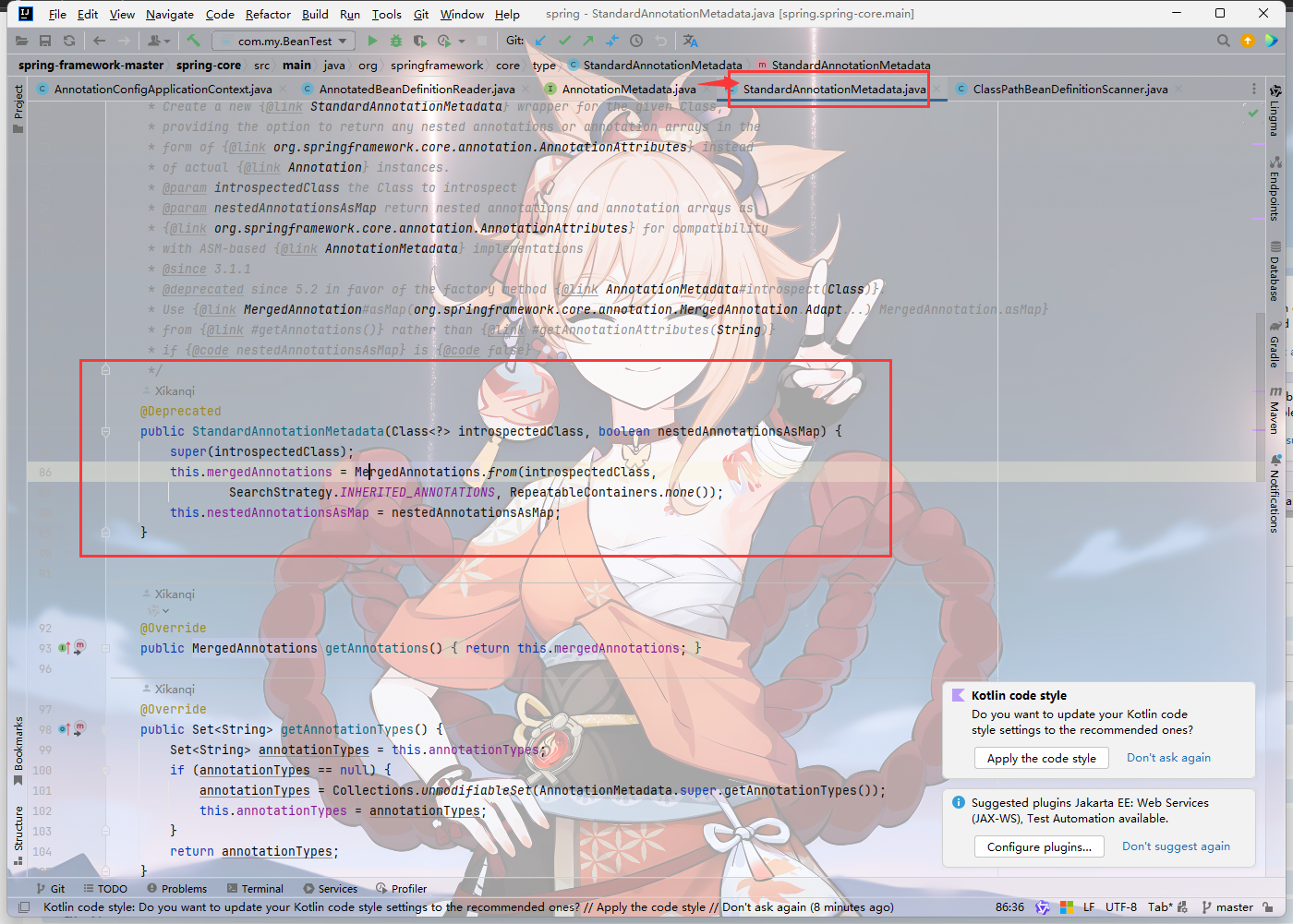Viewport: 1293px width, 924px height.
Task: Change the UTF-8 file encoding selector
Action: tap(1121, 907)
